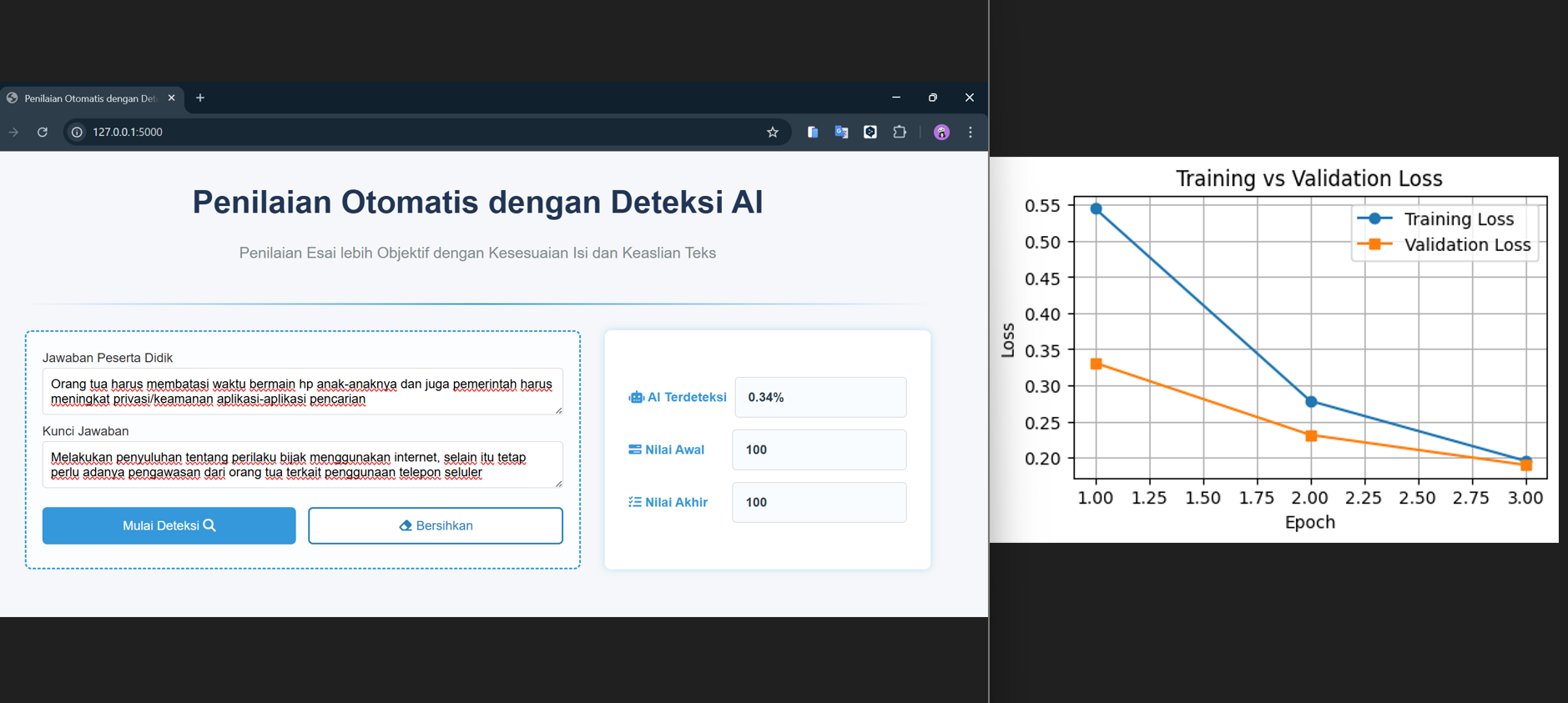The height and width of the screenshot is (703, 1568).
Task: Bookmark this page with the star icon
Action: [773, 132]
